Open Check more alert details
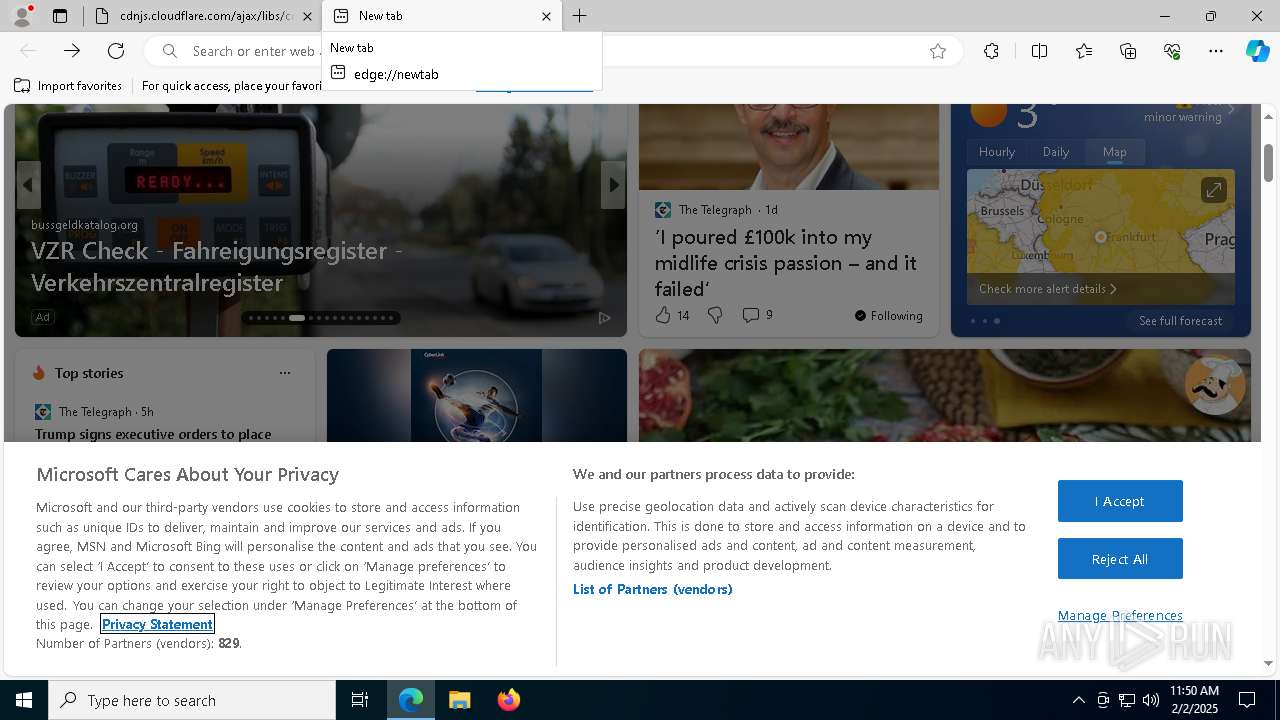This screenshot has height=720, width=1280. pyautogui.click(x=1048, y=289)
